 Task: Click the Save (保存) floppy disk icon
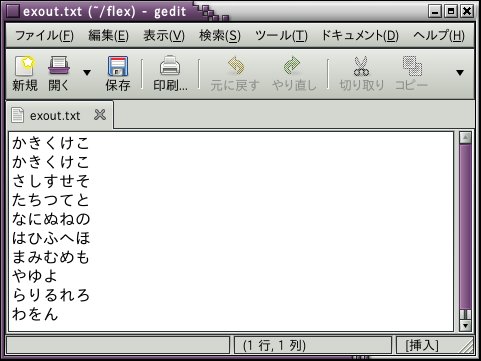pyautogui.click(x=118, y=66)
